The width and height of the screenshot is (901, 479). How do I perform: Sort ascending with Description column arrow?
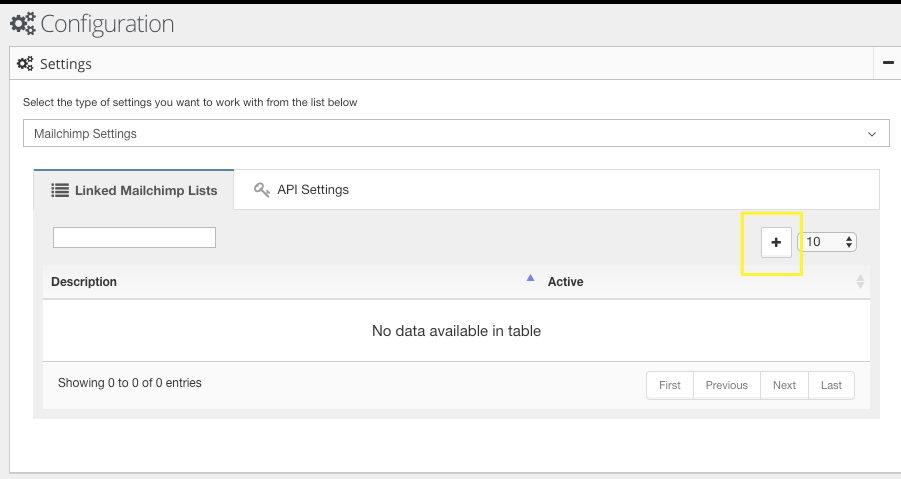530,278
